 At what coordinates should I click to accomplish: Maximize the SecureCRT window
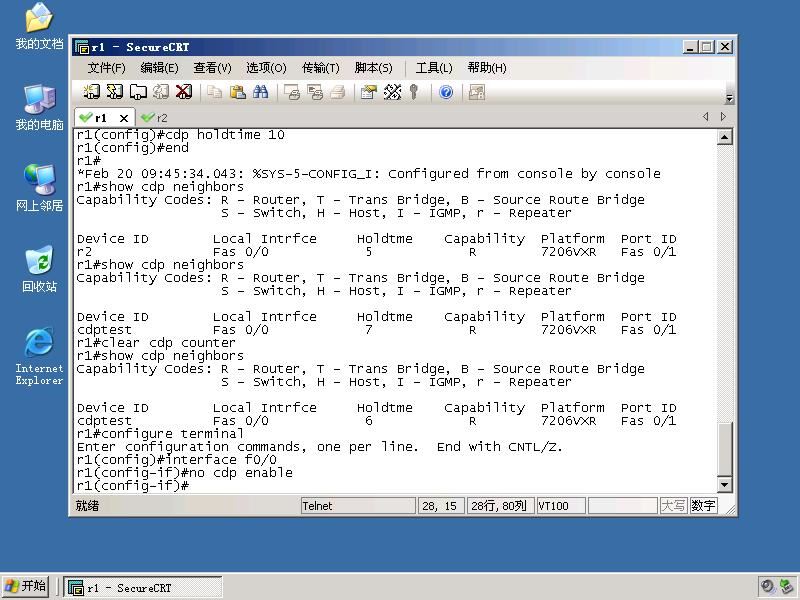707,47
